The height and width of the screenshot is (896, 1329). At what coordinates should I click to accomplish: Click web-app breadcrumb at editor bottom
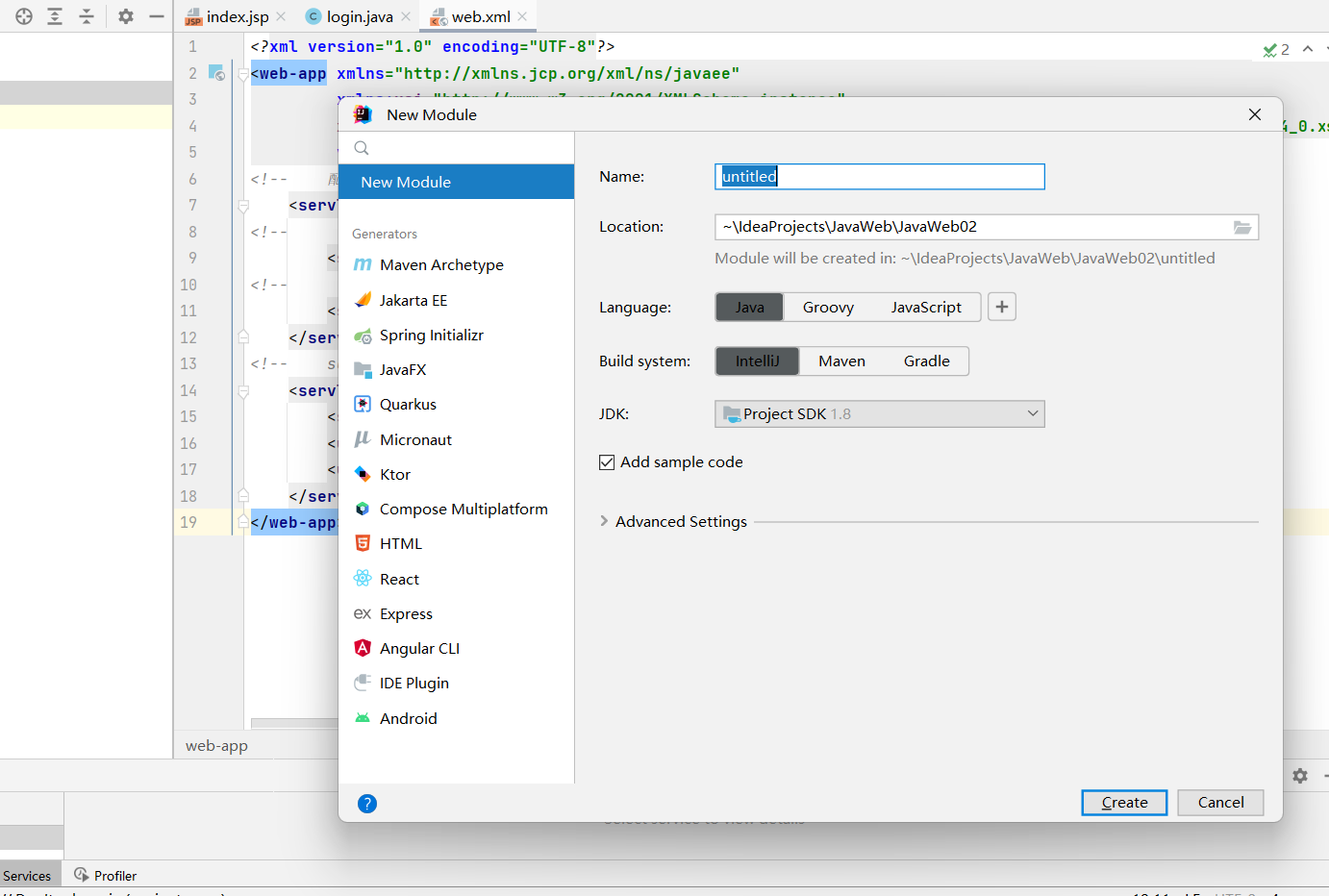click(216, 745)
